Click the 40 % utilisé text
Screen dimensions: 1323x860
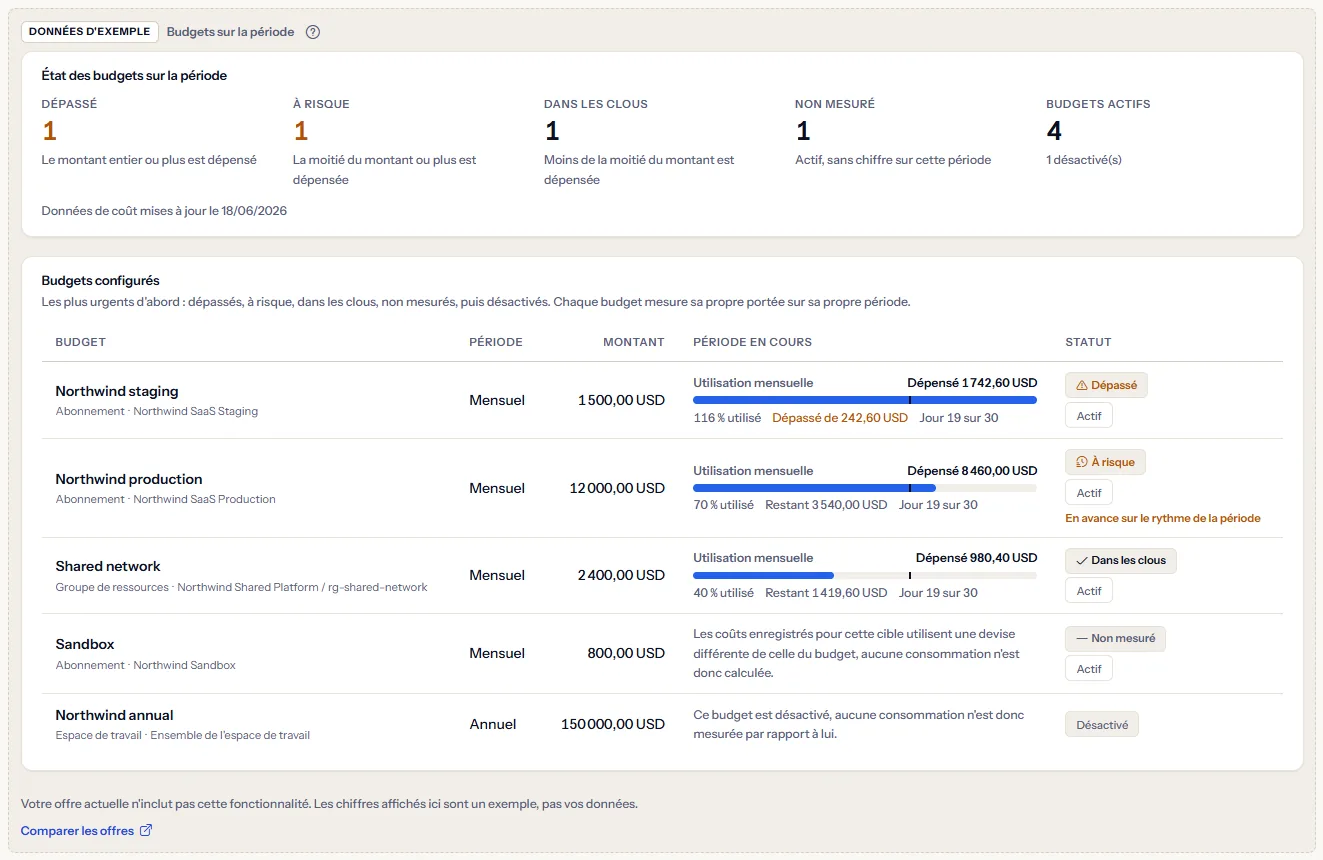[x=723, y=593]
